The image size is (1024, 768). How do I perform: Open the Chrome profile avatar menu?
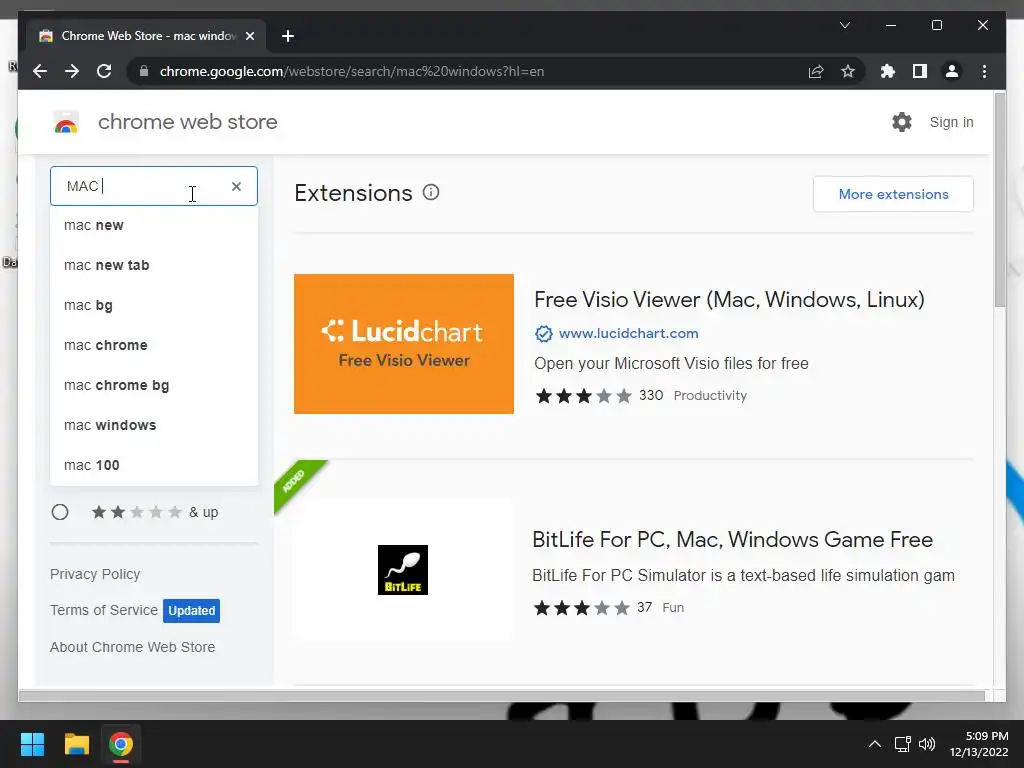tap(952, 71)
